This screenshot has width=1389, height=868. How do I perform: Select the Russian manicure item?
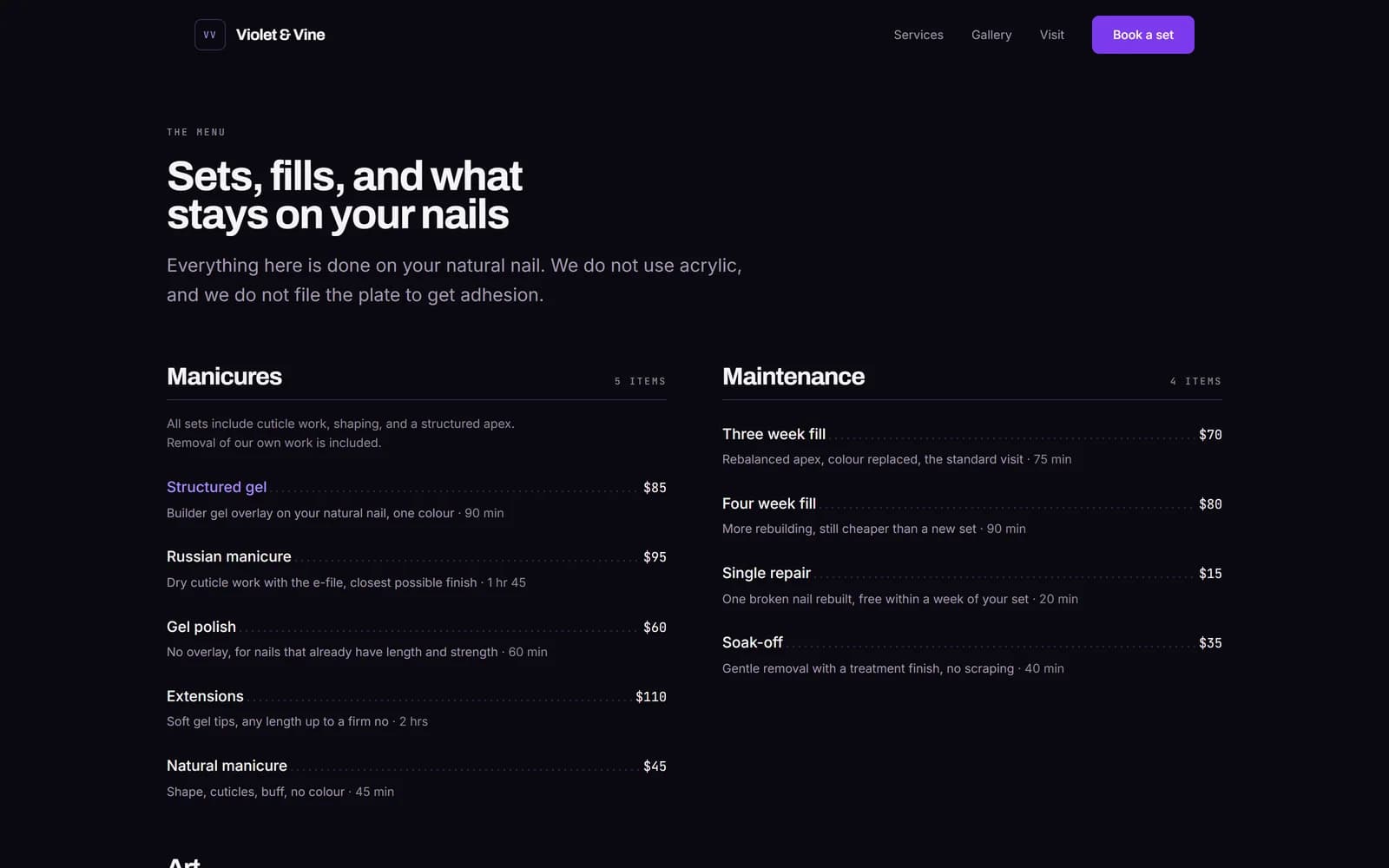click(x=229, y=556)
